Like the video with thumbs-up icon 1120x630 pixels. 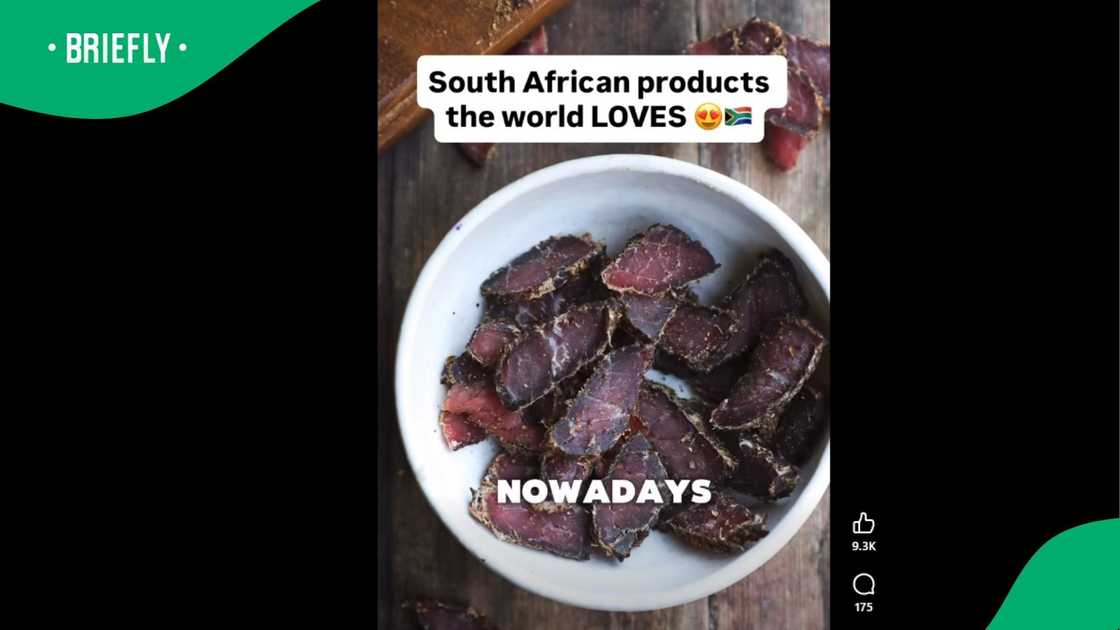coord(864,524)
